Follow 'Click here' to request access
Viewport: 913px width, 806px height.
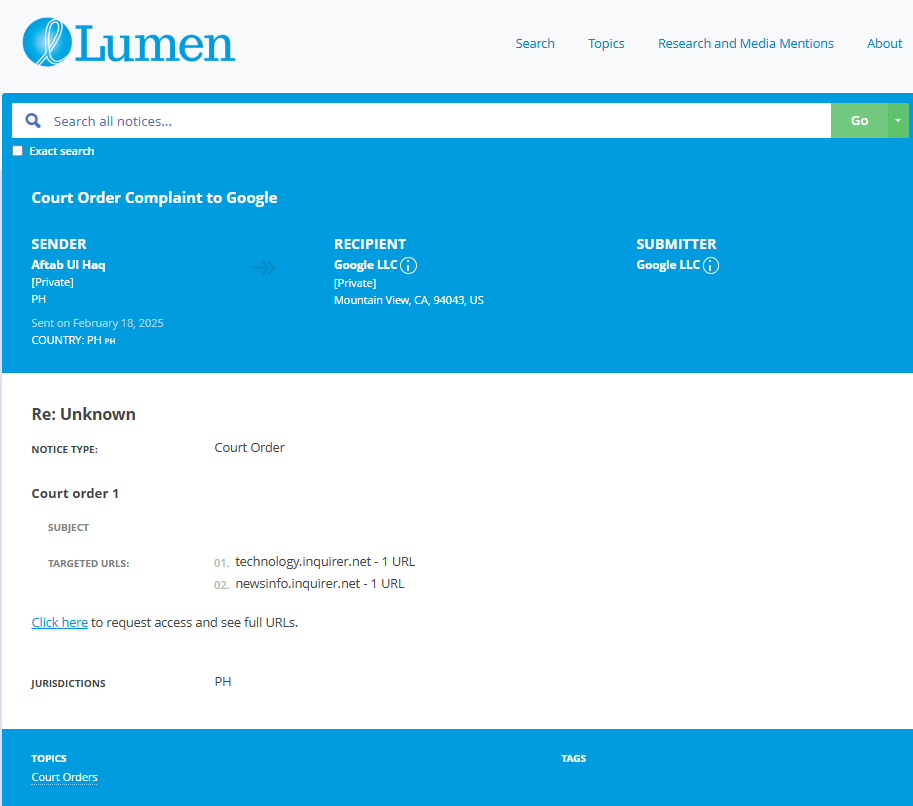click(59, 623)
